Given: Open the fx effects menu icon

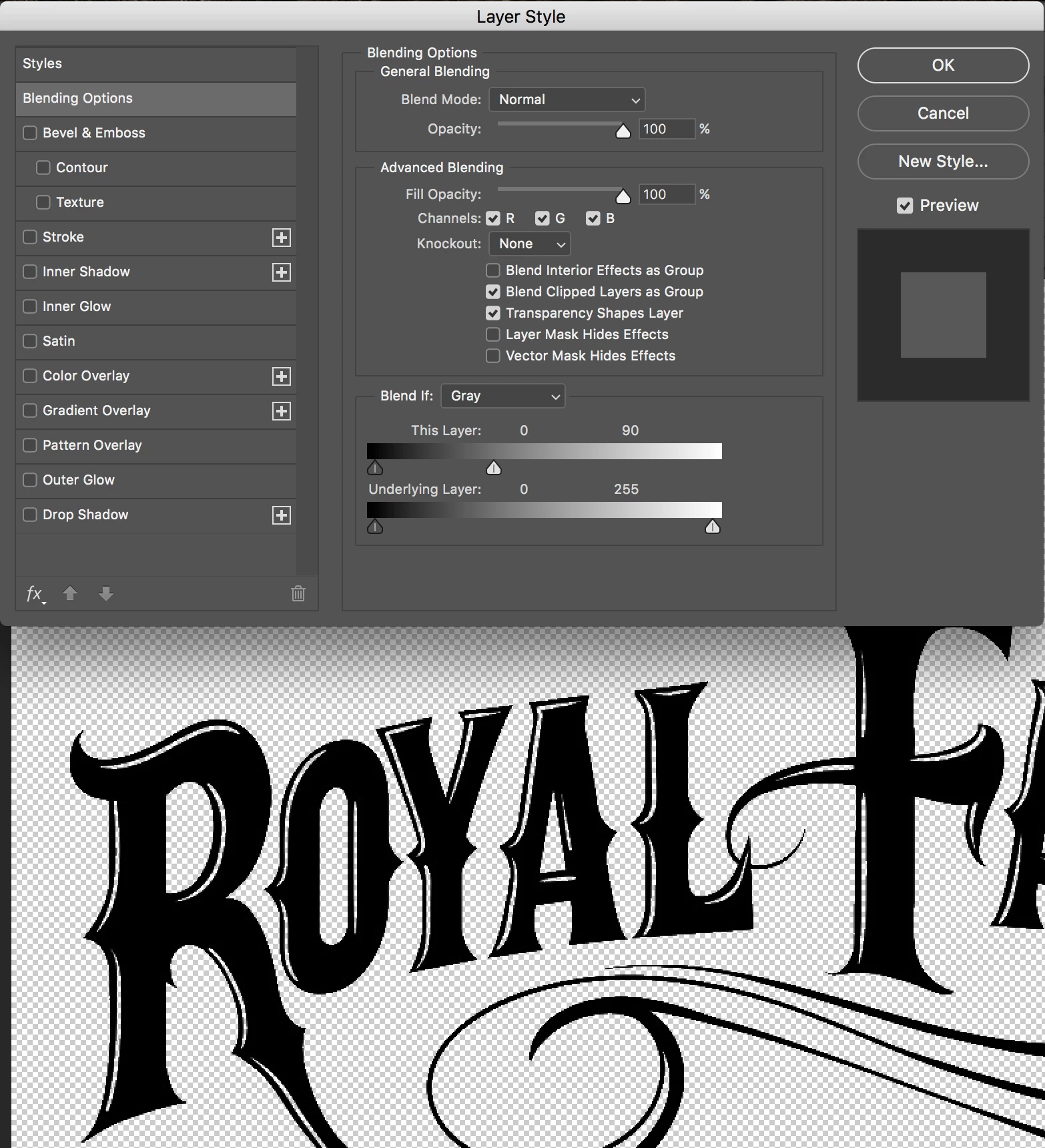Looking at the screenshot, I should click(35, 593).
